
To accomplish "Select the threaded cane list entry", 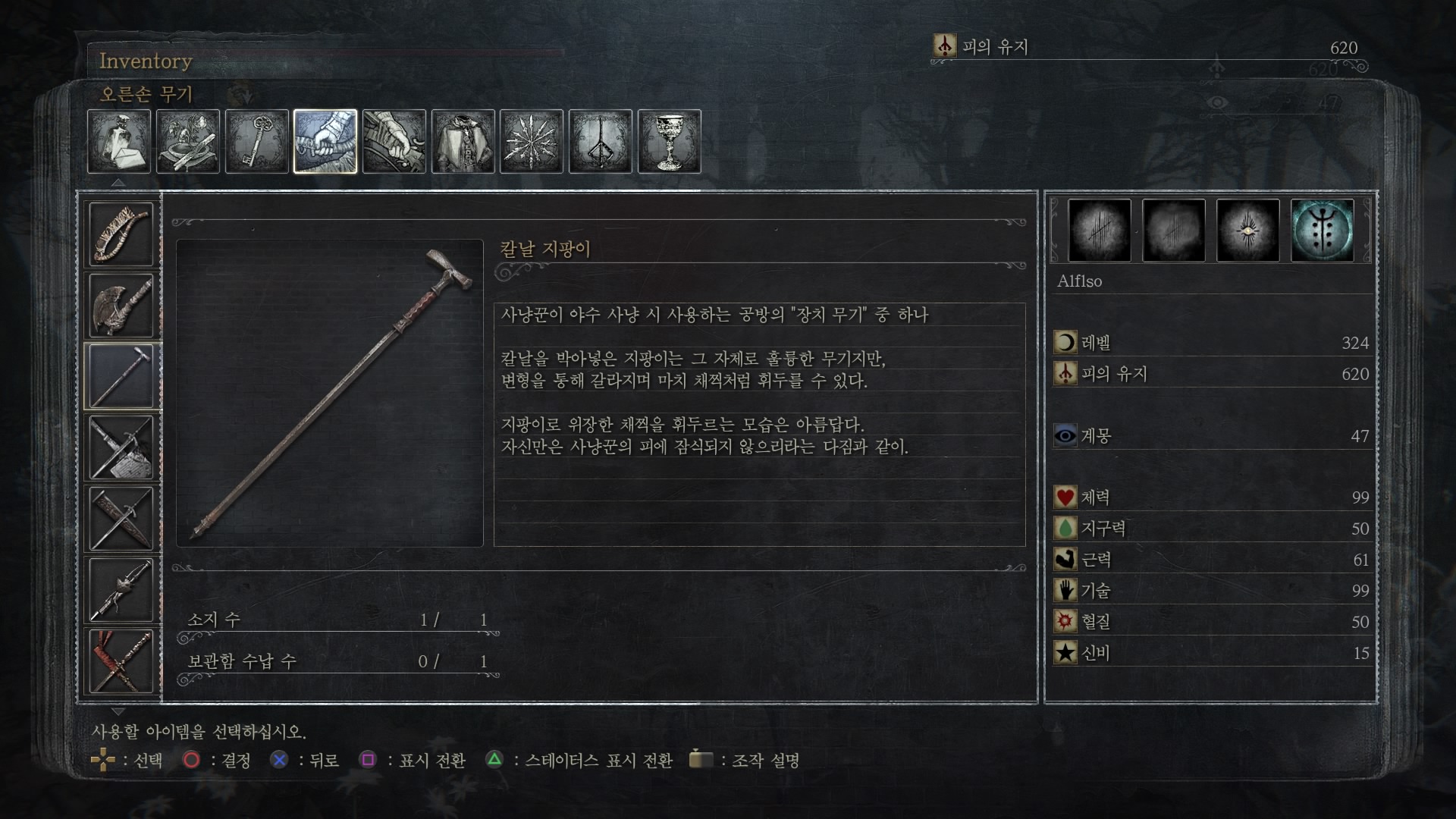I will pyautogui.click(x=121, y=376).
